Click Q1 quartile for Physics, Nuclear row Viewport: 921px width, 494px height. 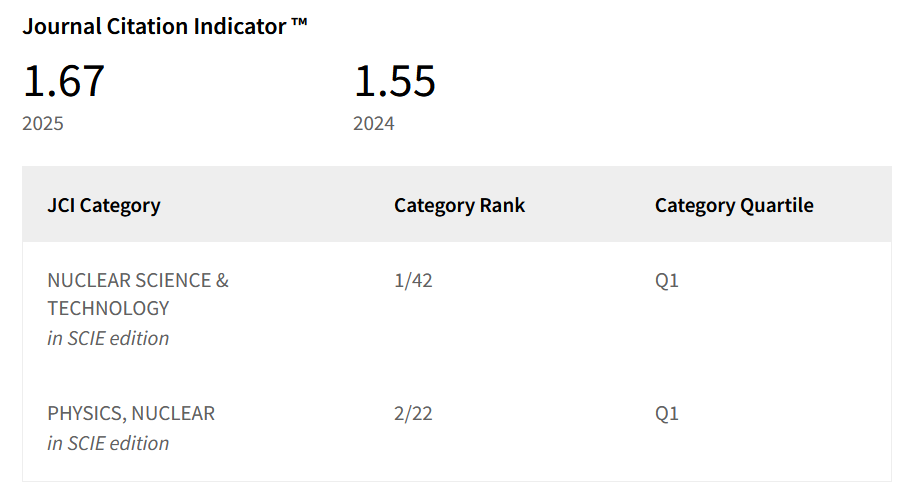click(667, 414)
